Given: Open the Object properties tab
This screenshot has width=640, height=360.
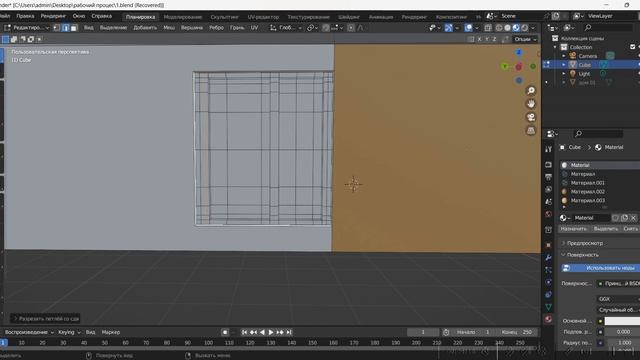Looking at the screenshot, I should click(548, 245).
